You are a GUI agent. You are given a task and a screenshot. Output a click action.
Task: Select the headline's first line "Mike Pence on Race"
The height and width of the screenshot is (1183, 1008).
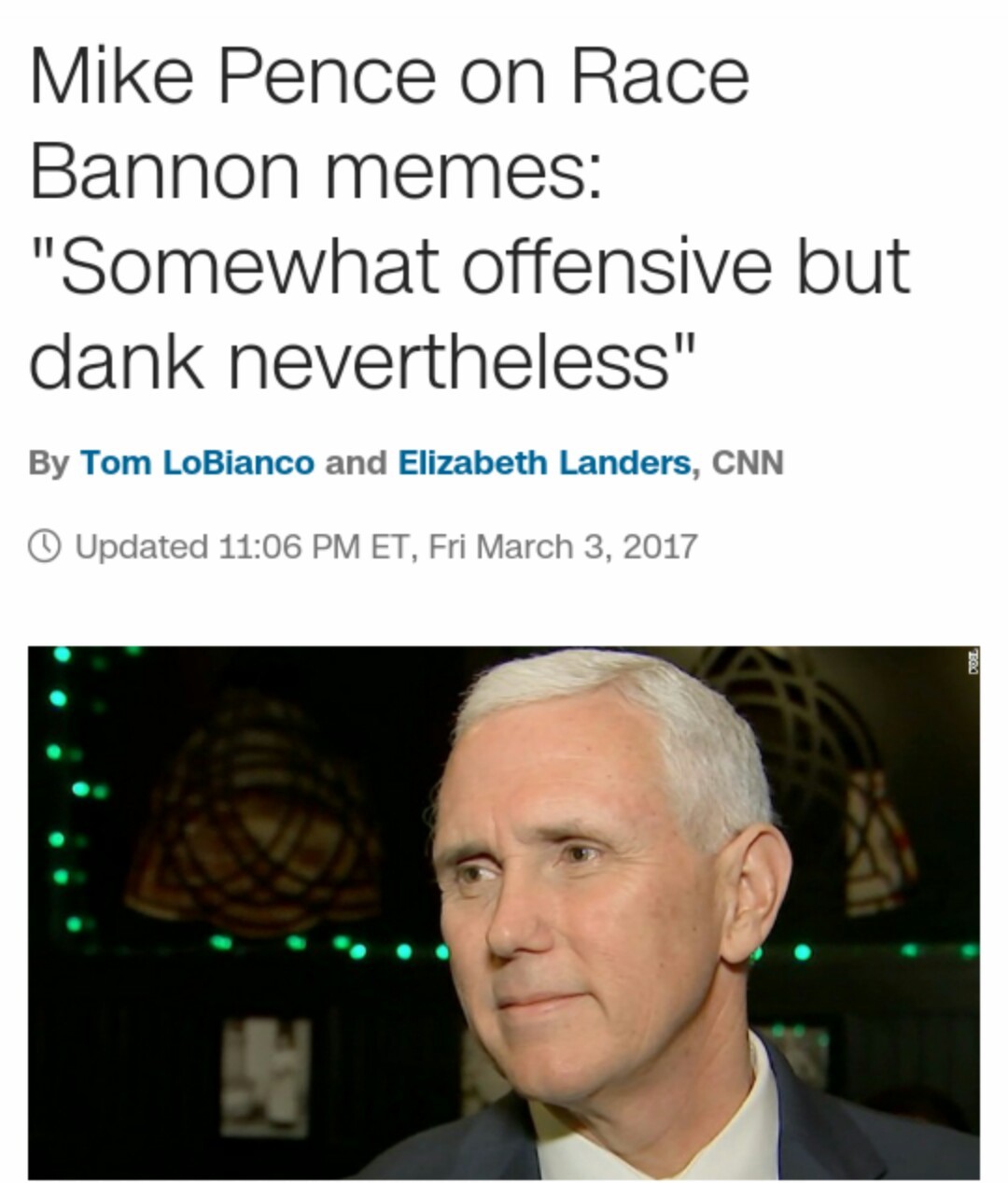click(389, 76)
